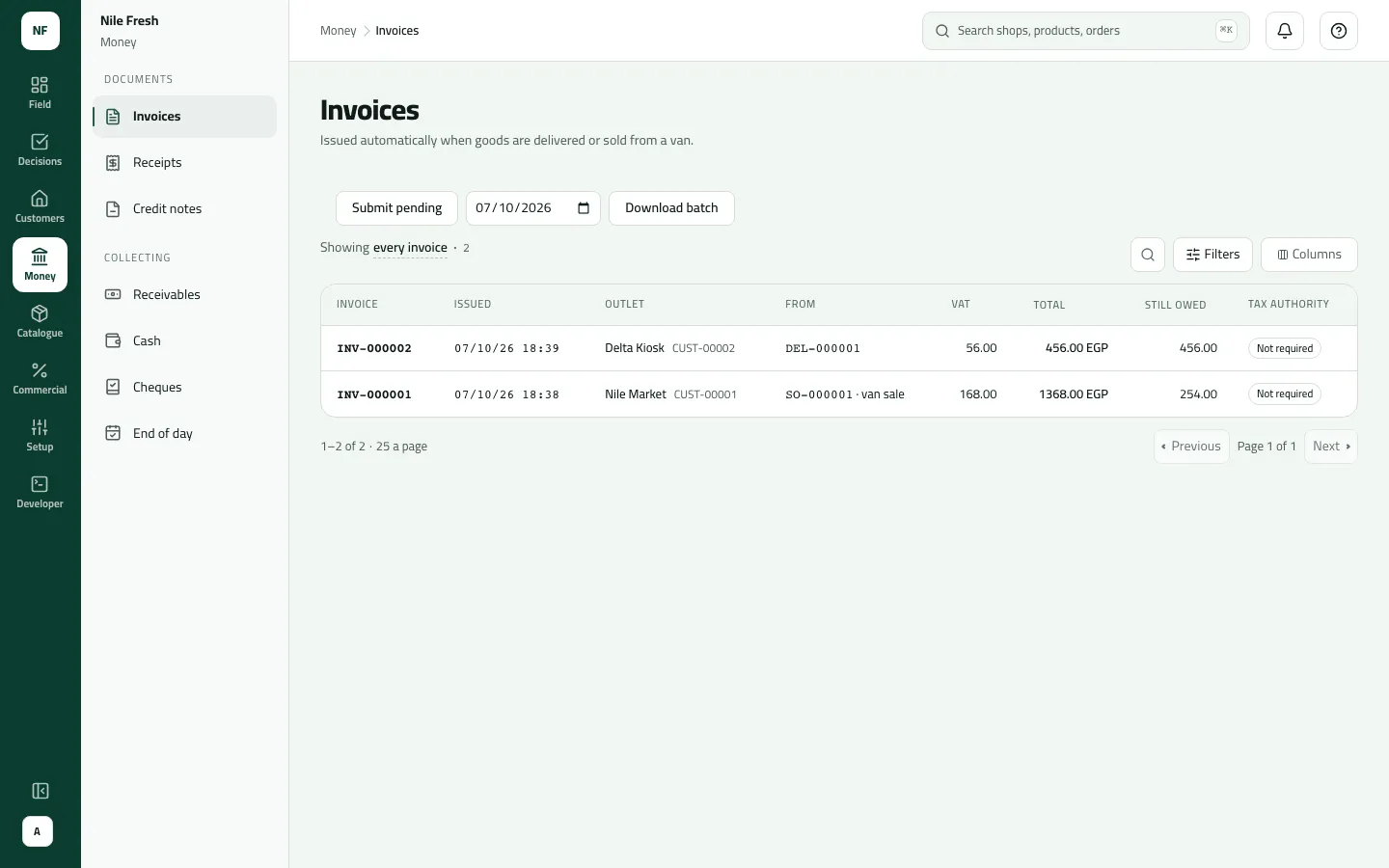Open the calendar picker in date field

584,208
